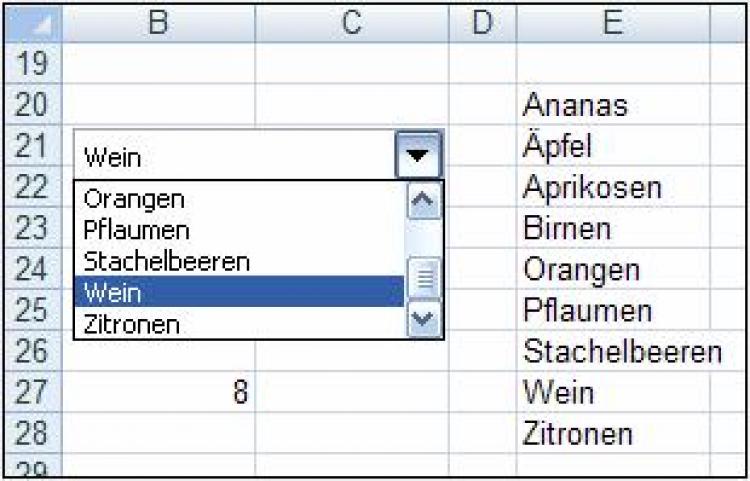The width and height of the screenshot is (750, 481).
Task: Click the list scrollbar down arrow
Action: (x=425, y=320)
